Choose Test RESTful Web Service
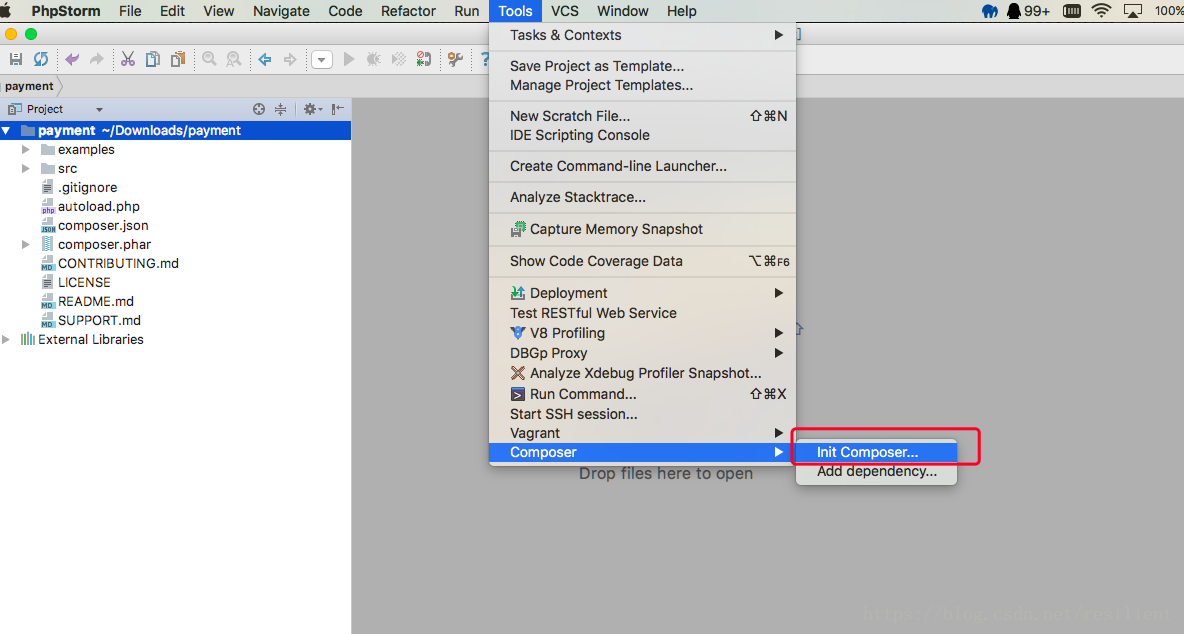This screenshot has width=1184, height=634. tap(643, 312)
